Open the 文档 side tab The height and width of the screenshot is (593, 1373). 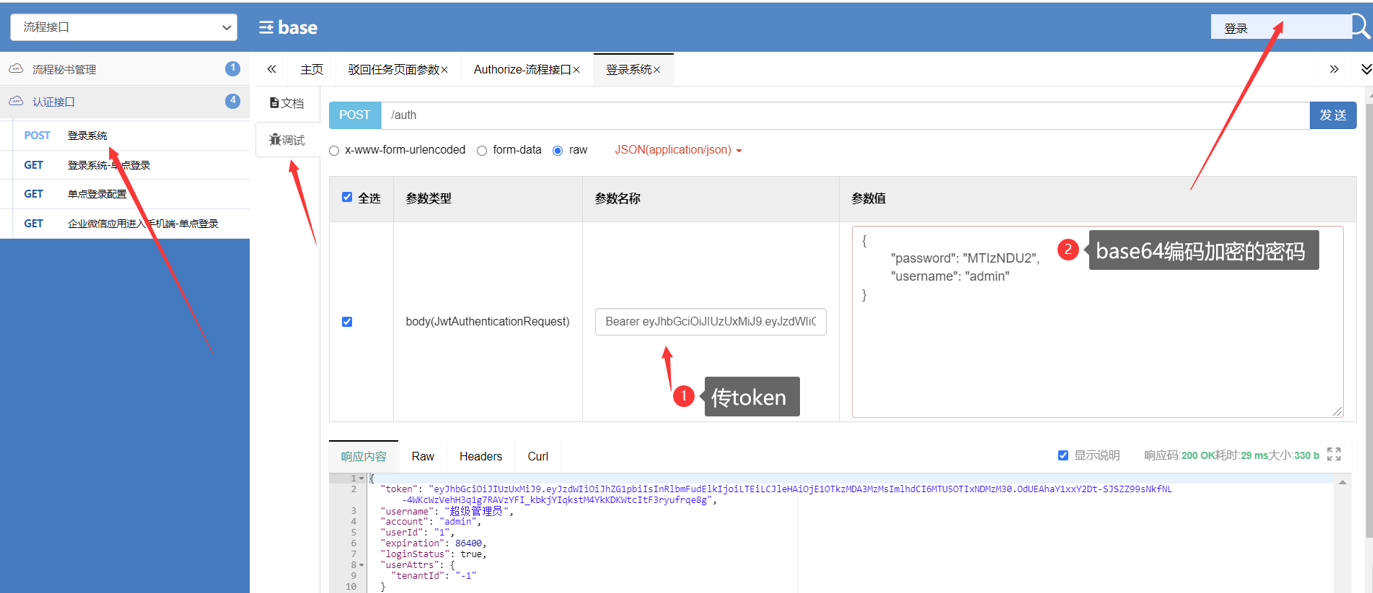[x=287, y=103]
